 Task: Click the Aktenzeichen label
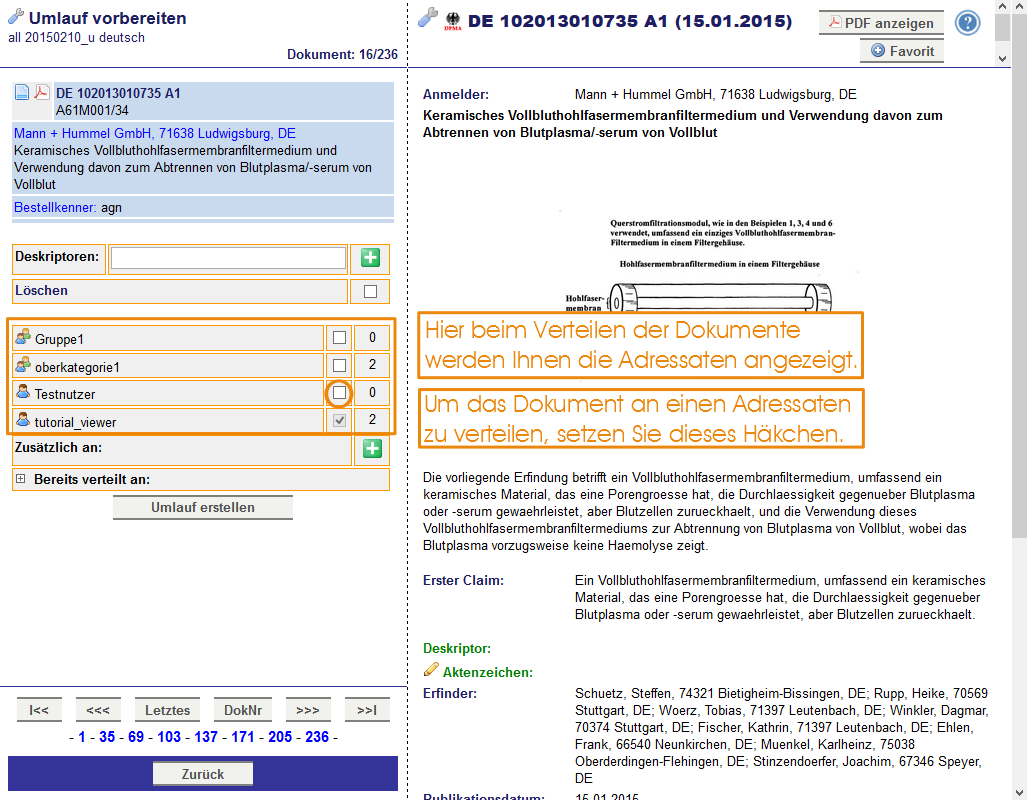(488, 672)
